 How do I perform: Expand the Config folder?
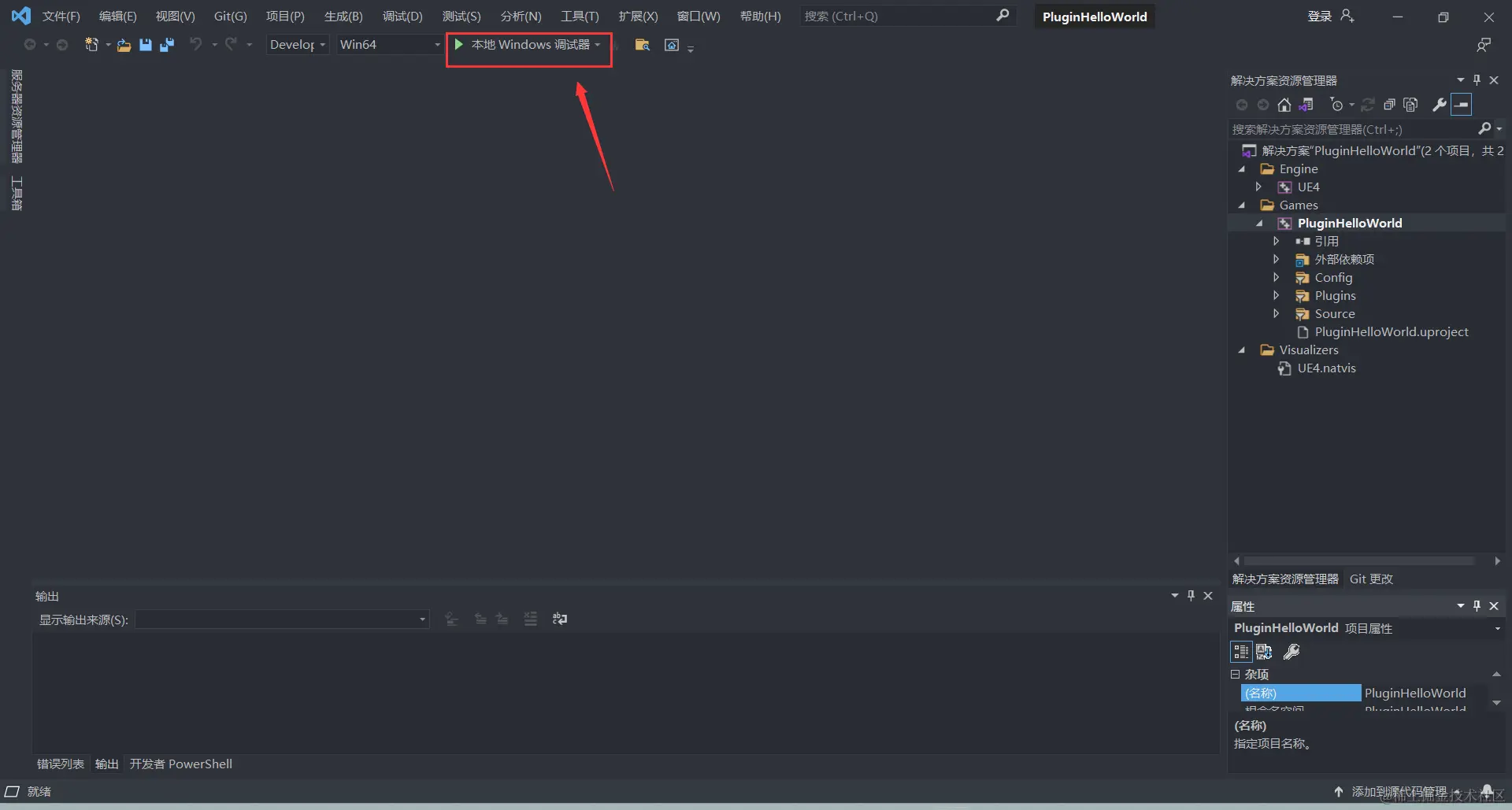tap(1277, 278)
